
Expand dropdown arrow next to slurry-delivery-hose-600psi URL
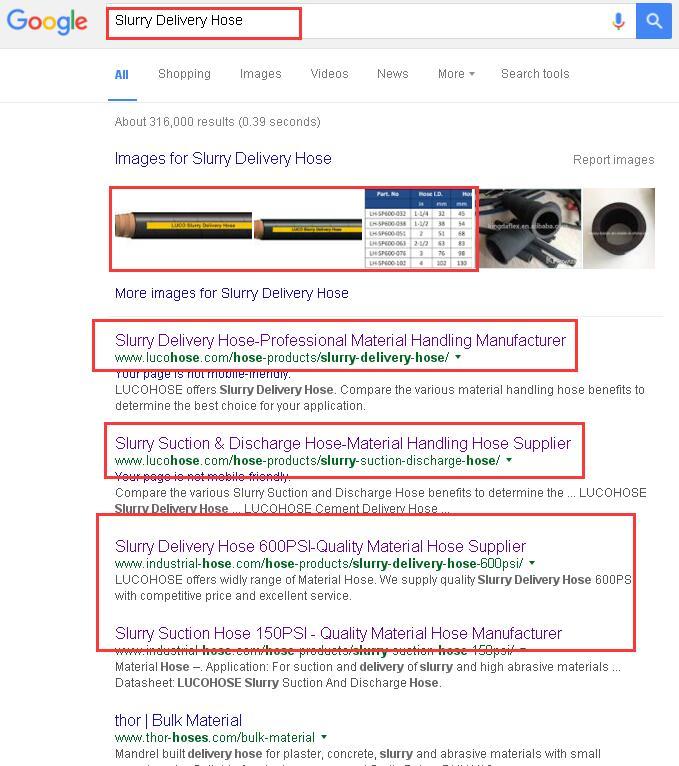tap(532, 563)
